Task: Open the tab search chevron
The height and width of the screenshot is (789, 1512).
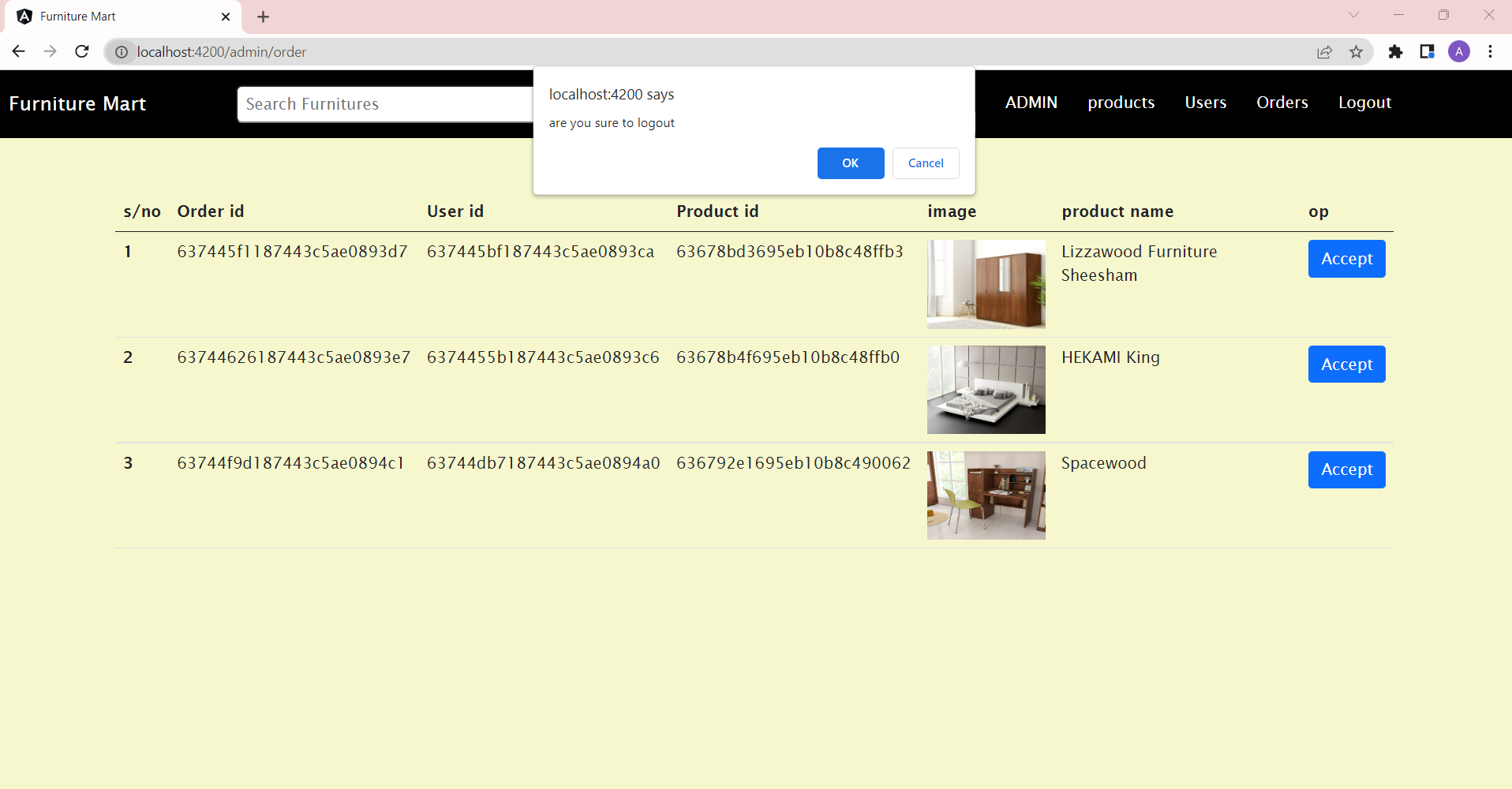Action: pyautogui.click(x=1353, y=15)
